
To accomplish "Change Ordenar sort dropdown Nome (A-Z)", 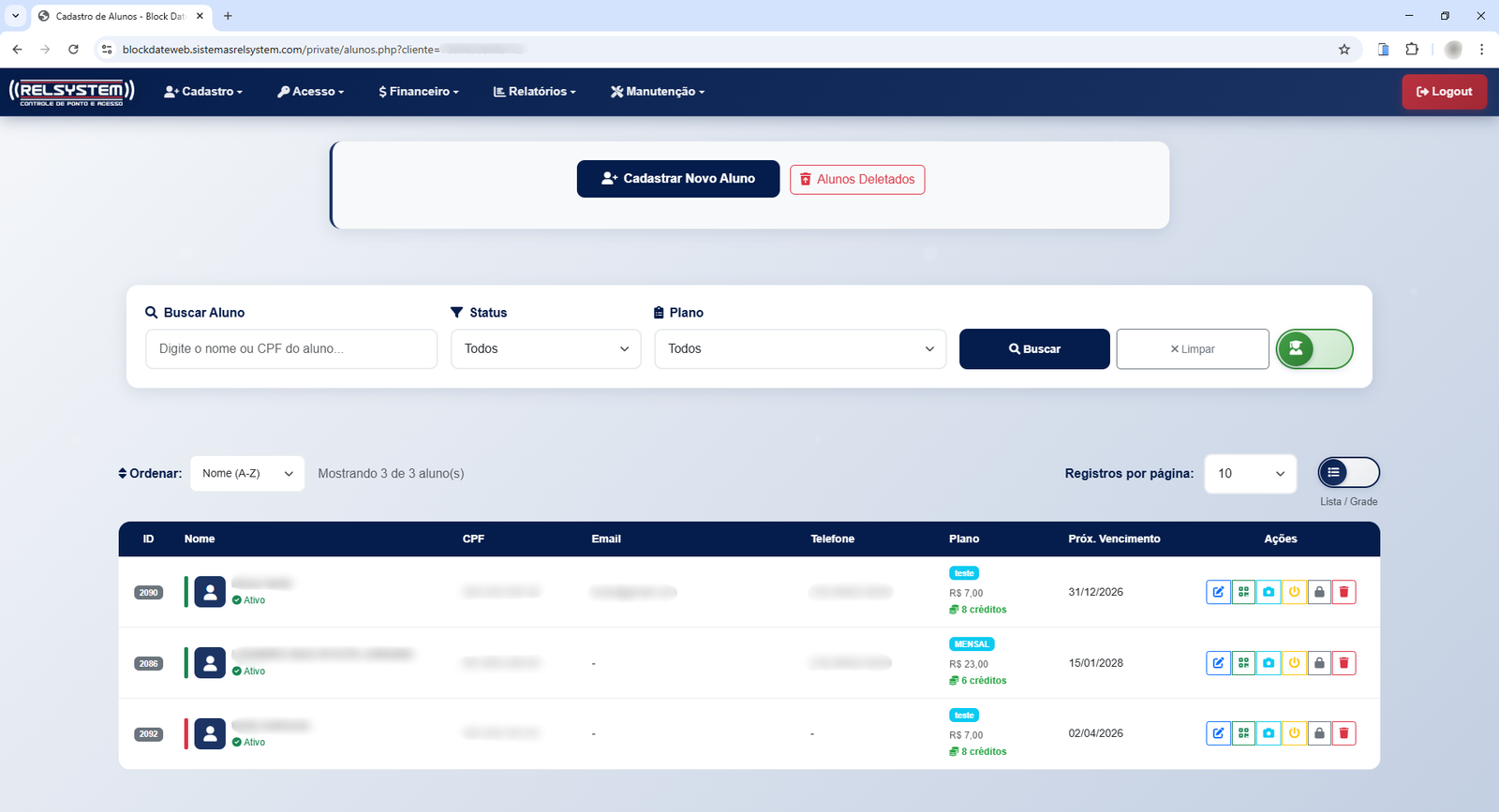I will [247, 474].
